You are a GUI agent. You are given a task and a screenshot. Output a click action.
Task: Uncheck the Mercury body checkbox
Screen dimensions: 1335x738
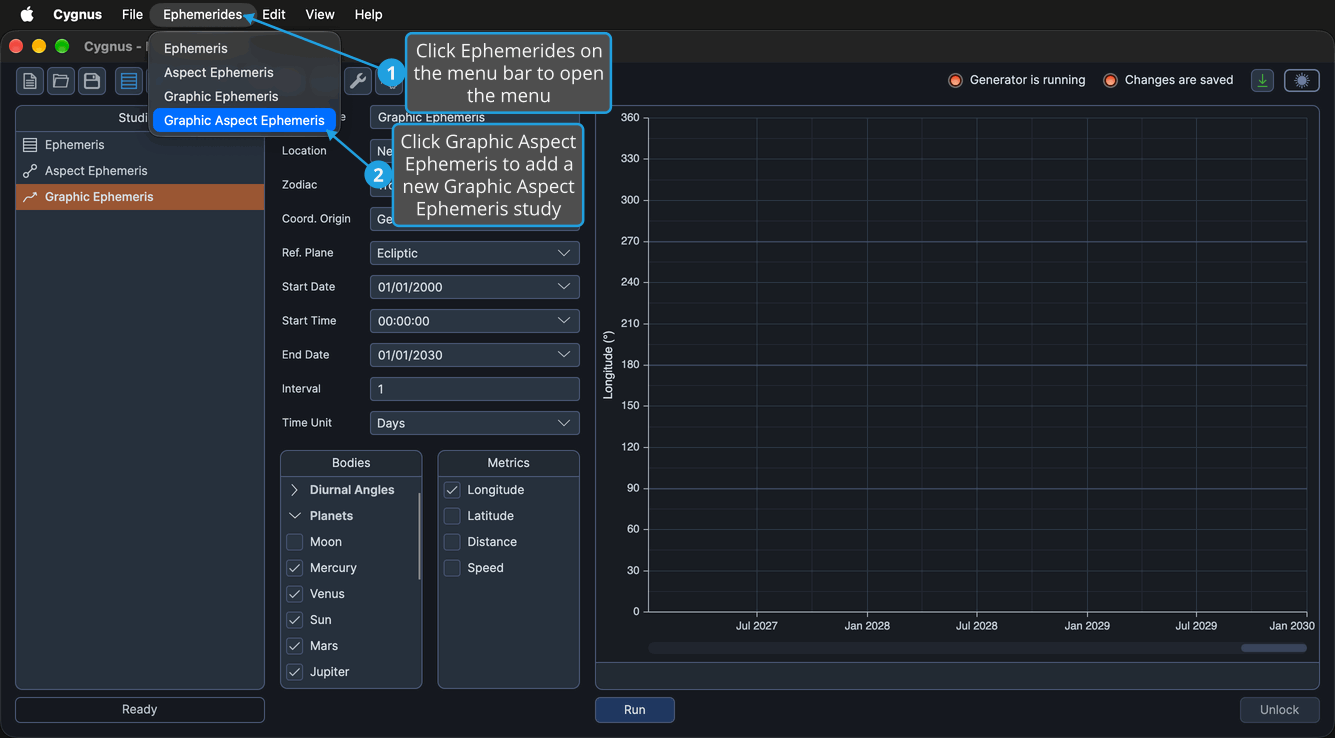point(295,568)
